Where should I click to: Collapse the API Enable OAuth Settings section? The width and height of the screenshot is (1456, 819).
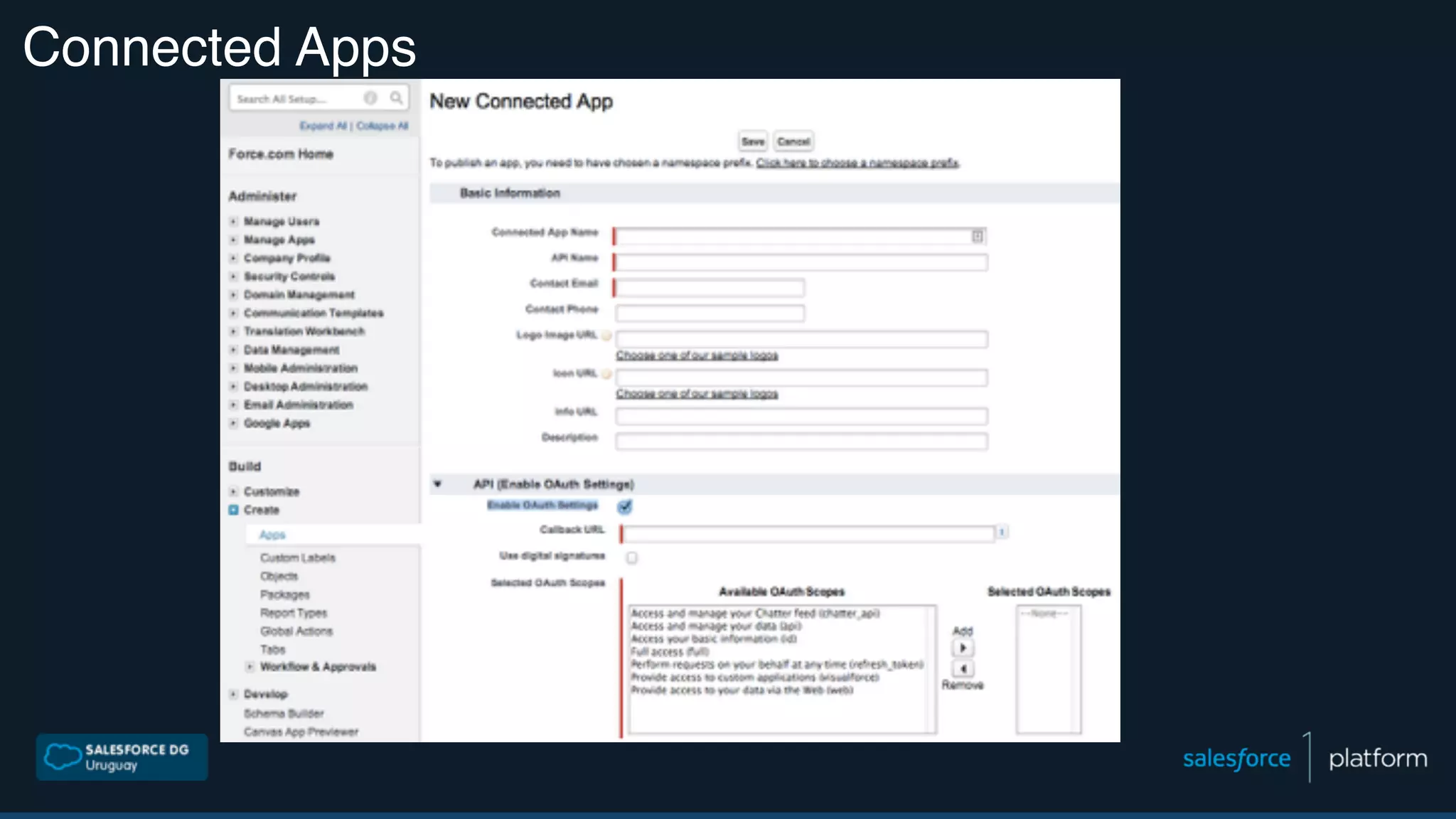click(438, 484)
